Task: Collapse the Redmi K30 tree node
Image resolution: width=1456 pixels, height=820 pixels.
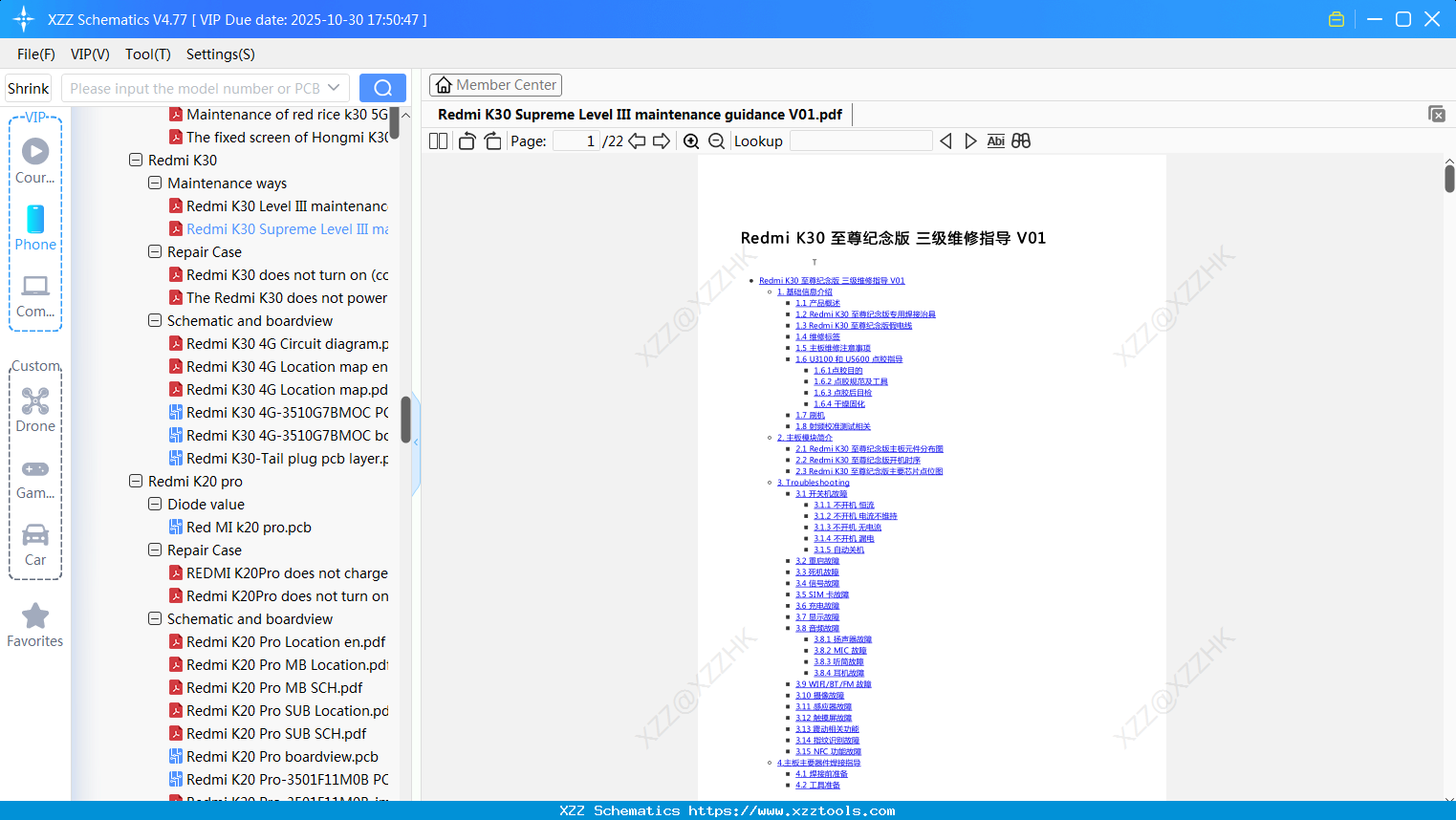Action: click(x=136, y=160)
